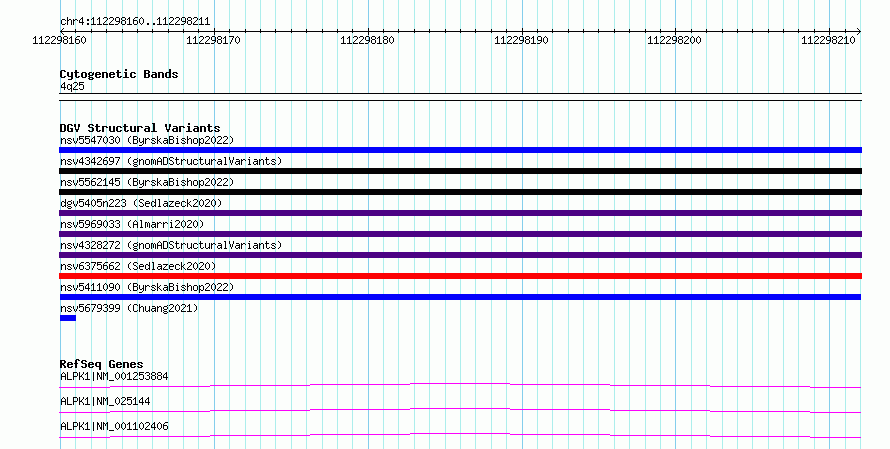Click the Cytogenetic Bands track title
The width and height of the screenshot is (890, 449).
pyautogui.click(x=119, y=74)
